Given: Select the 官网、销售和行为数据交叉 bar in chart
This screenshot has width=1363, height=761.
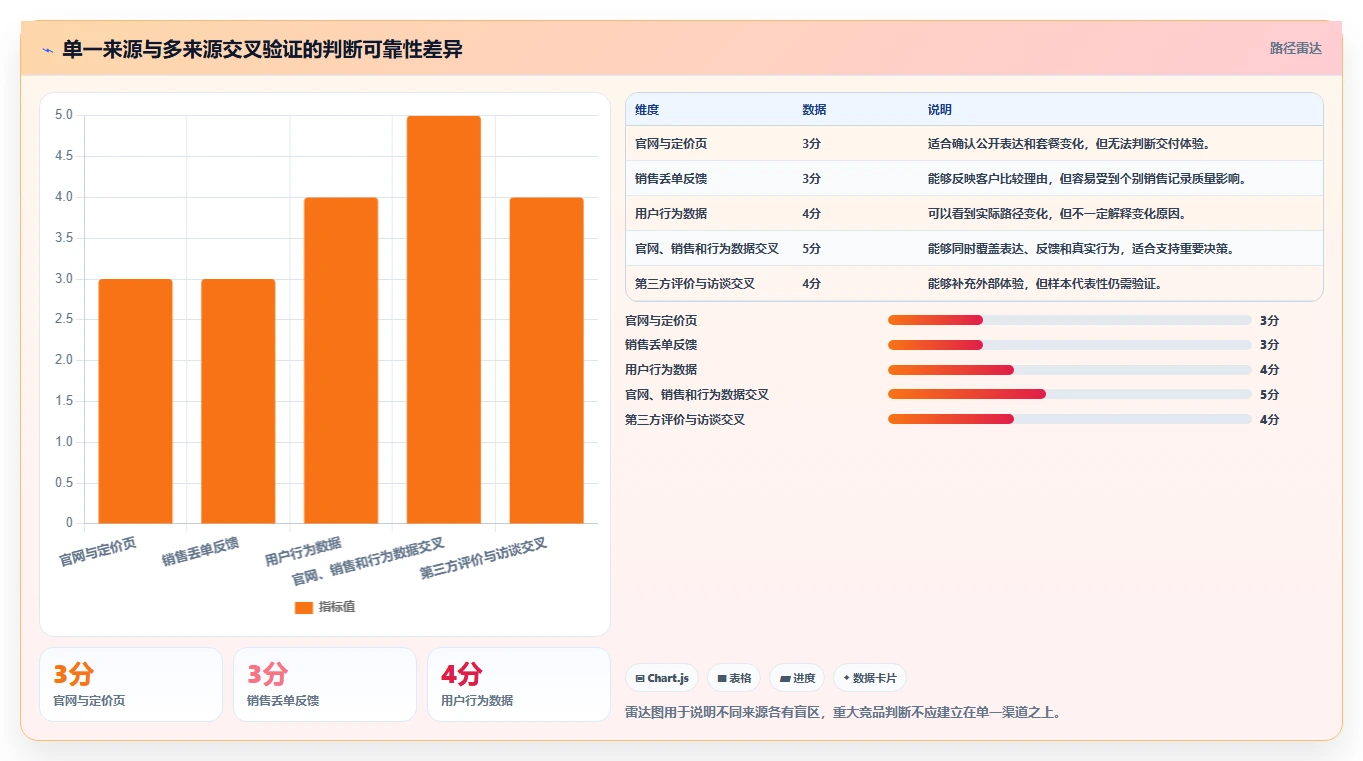Looking at the screenshot, I should tap(444, 319).
